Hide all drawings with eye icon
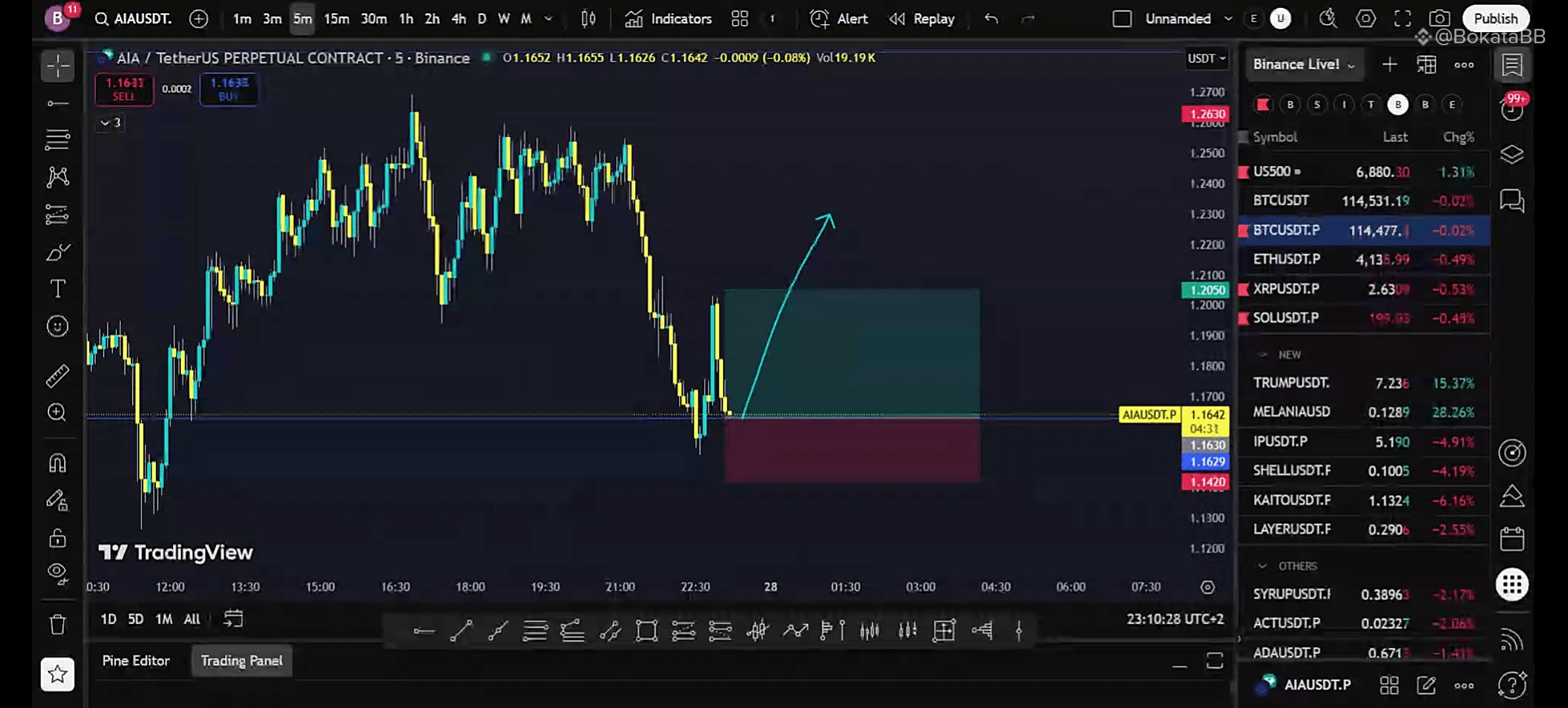The height and width of the screenshot is (708, 1568). click(58, 573)
